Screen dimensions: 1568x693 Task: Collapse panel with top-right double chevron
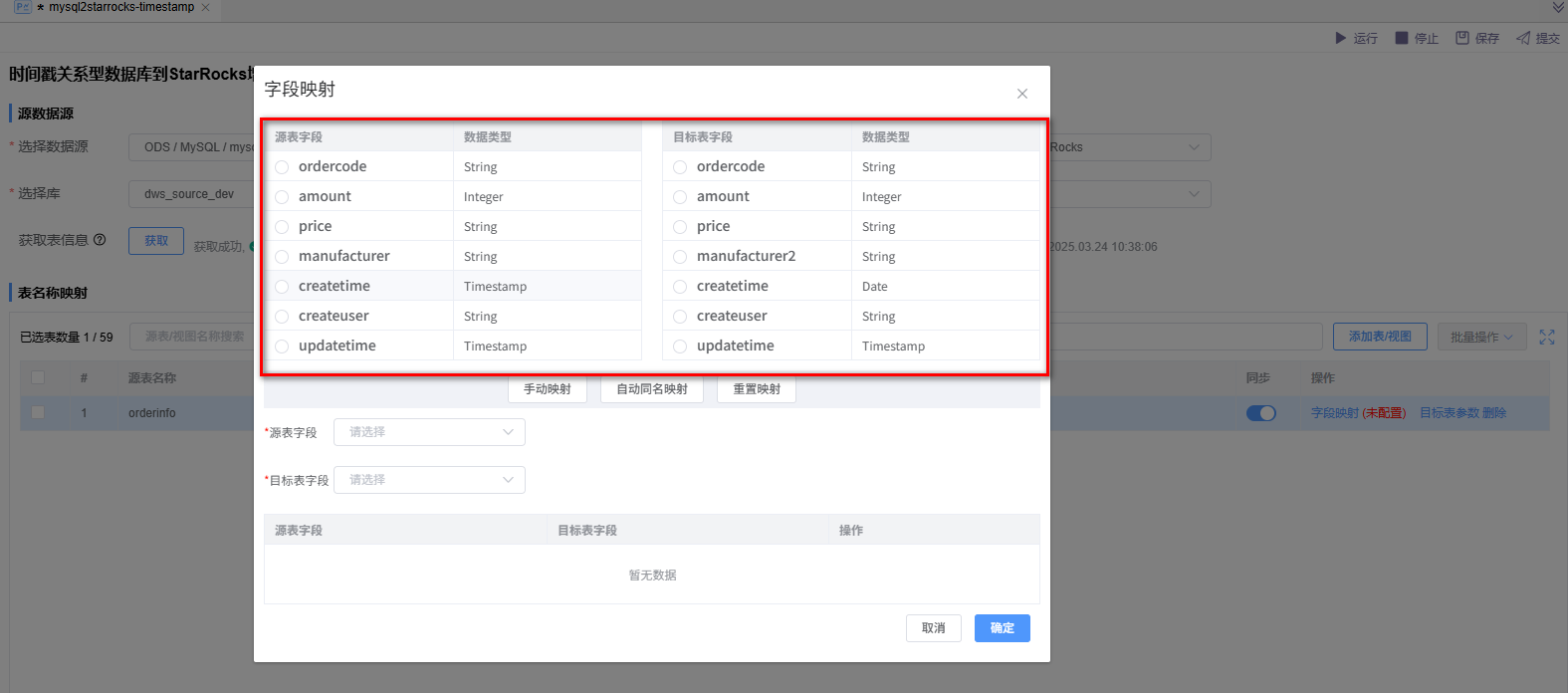1558,8
